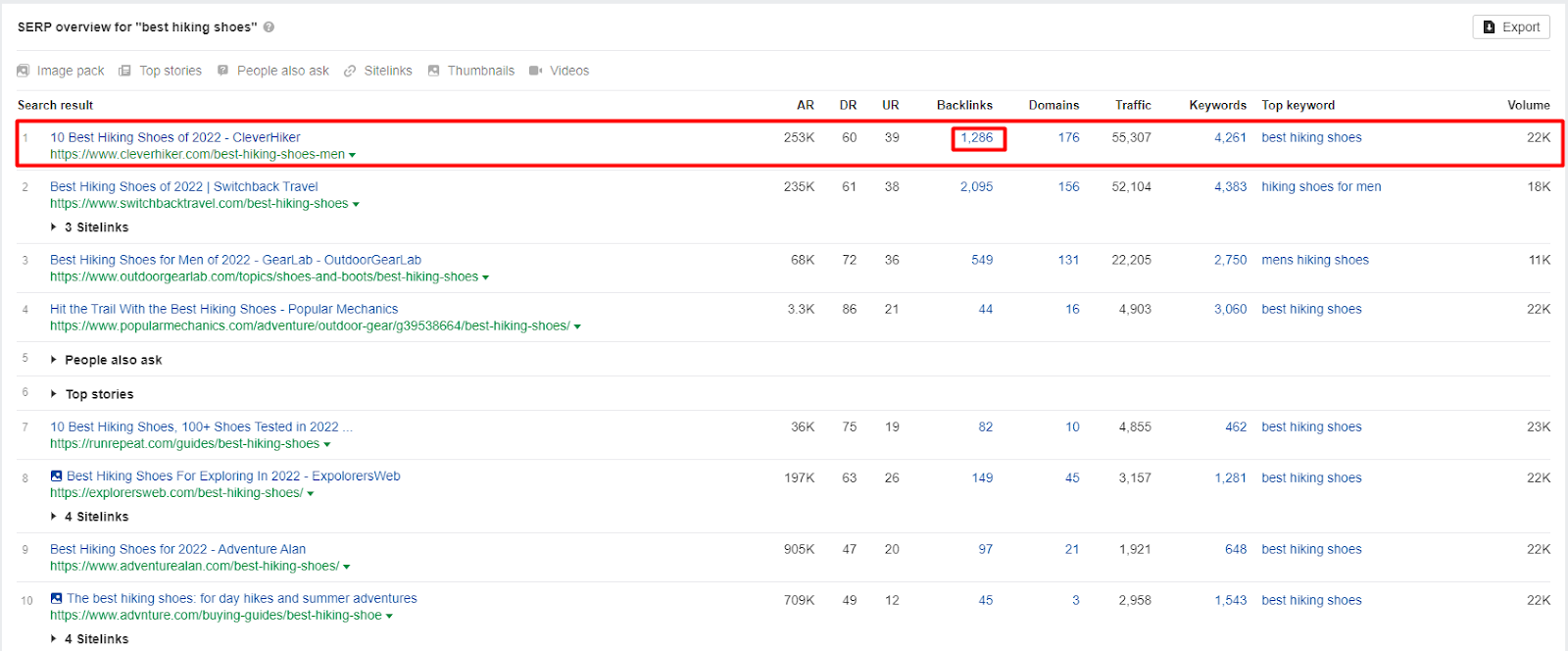The width and height of the screenshot is (1568, 651).
Task: Open advnture day hikes result title
Action: 242,598
